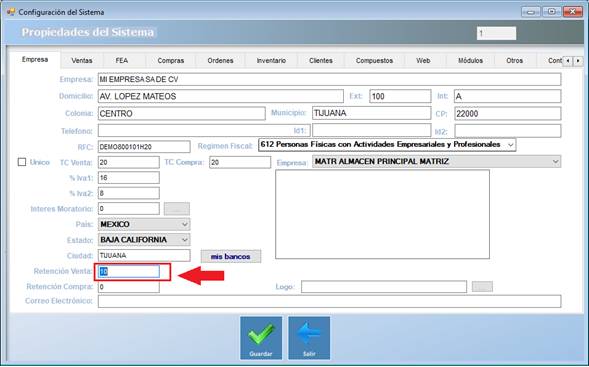The width and height of the screenshot is (589, 367).
Task: Click the Domicilio input field
Action: click(220, 96)
